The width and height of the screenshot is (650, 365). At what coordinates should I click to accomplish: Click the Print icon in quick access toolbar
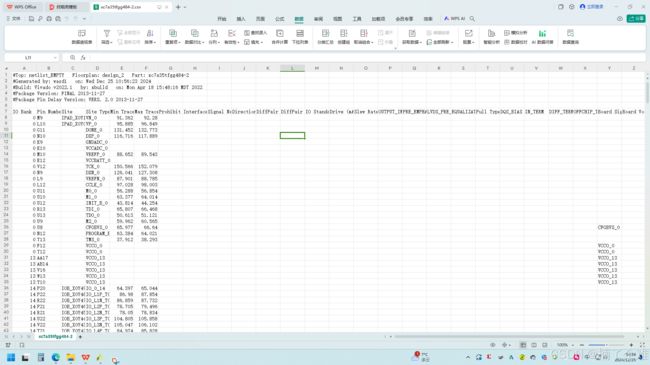pyautogui.click(x=49, y=19)
